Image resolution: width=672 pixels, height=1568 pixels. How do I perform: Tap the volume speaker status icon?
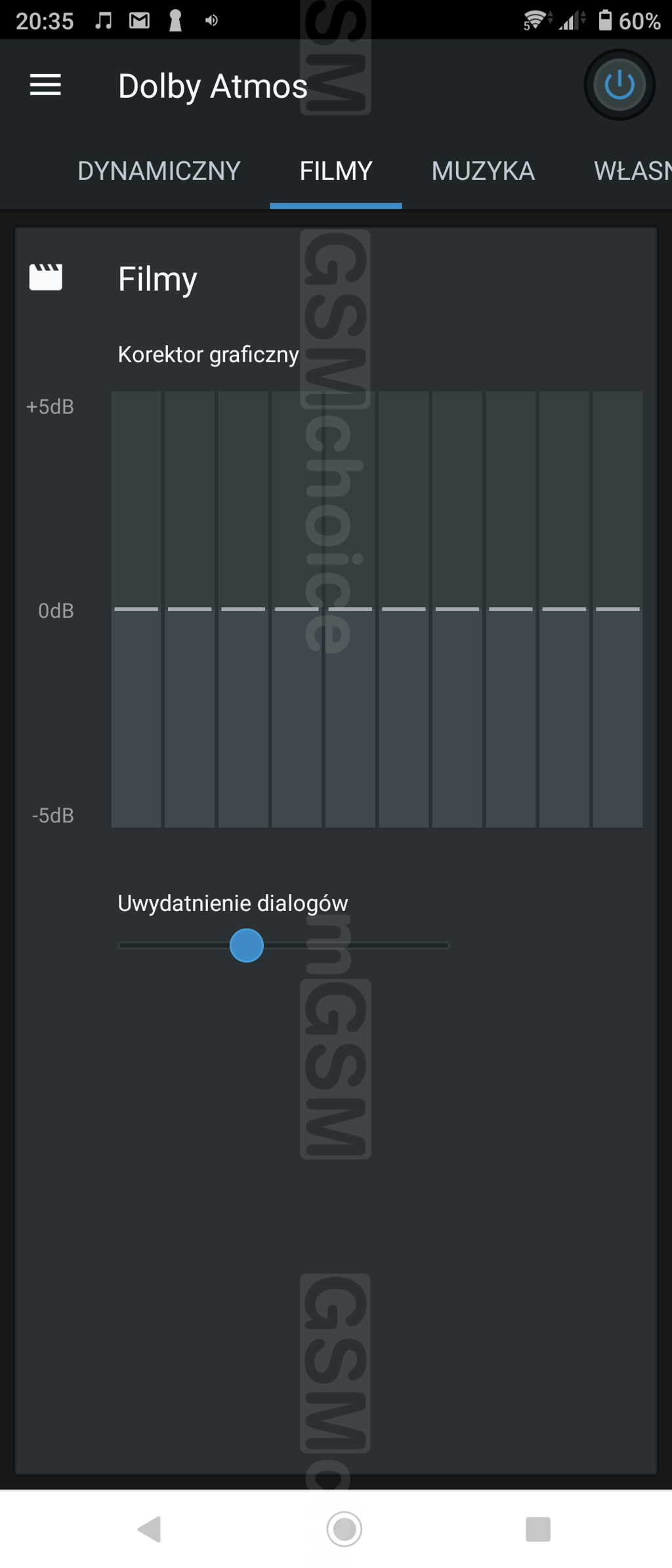(211, 21)
